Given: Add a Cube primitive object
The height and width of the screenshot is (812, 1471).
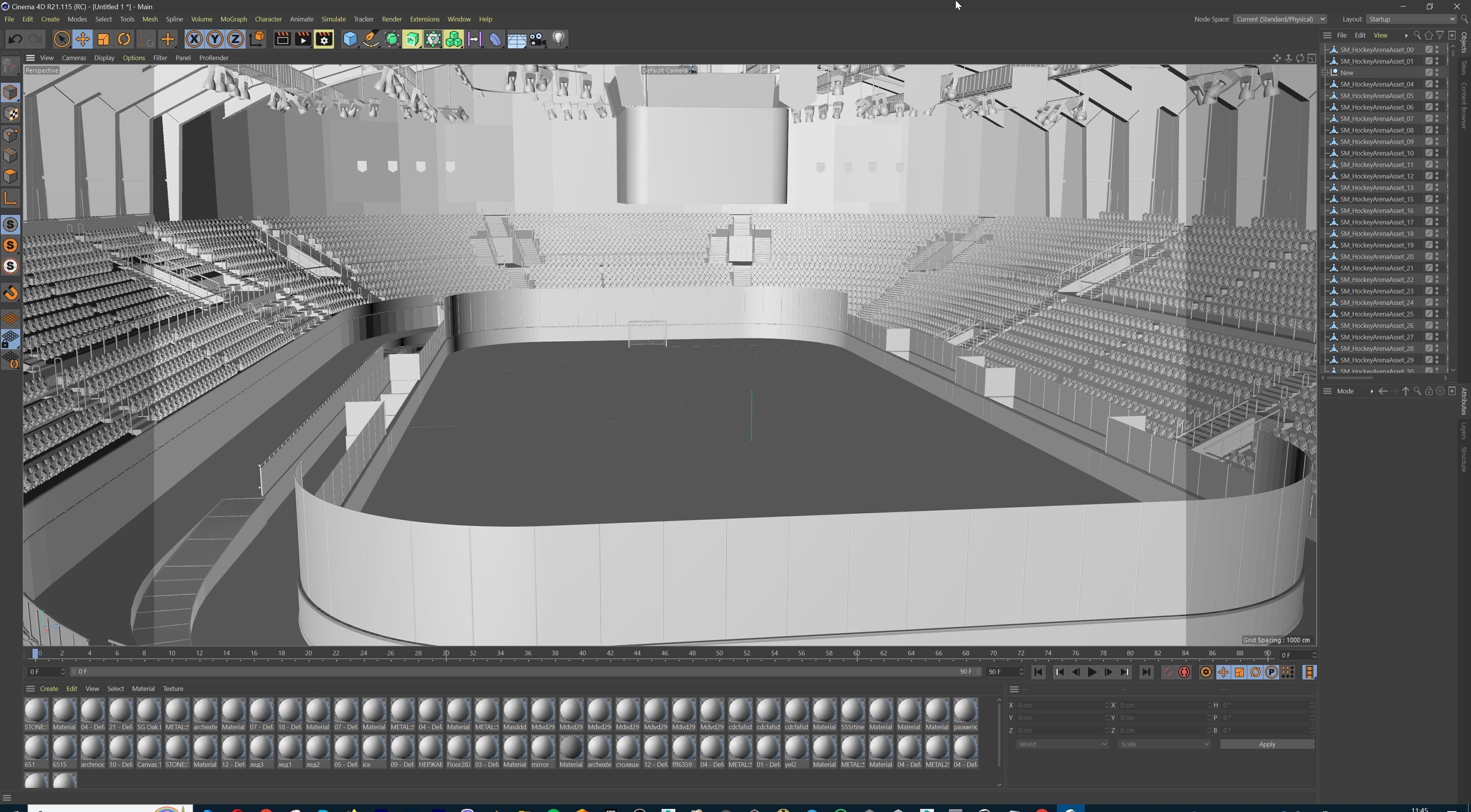Looking at the screenshot, I should (x=350, y=39).
